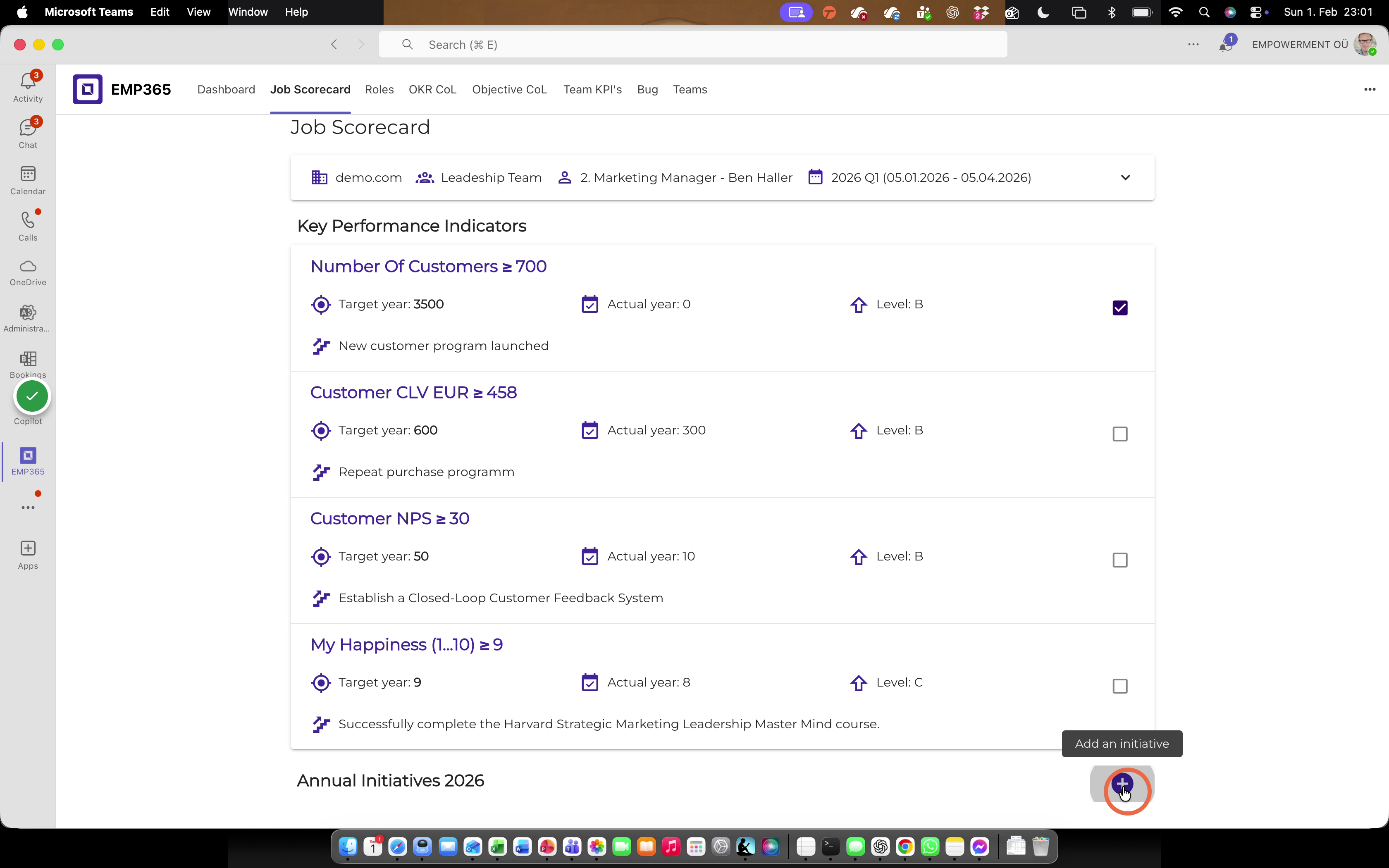Check the Customer CLV EUR checkbox
This screenshot has height=868, width=1389.
[x=1120, y=434]
